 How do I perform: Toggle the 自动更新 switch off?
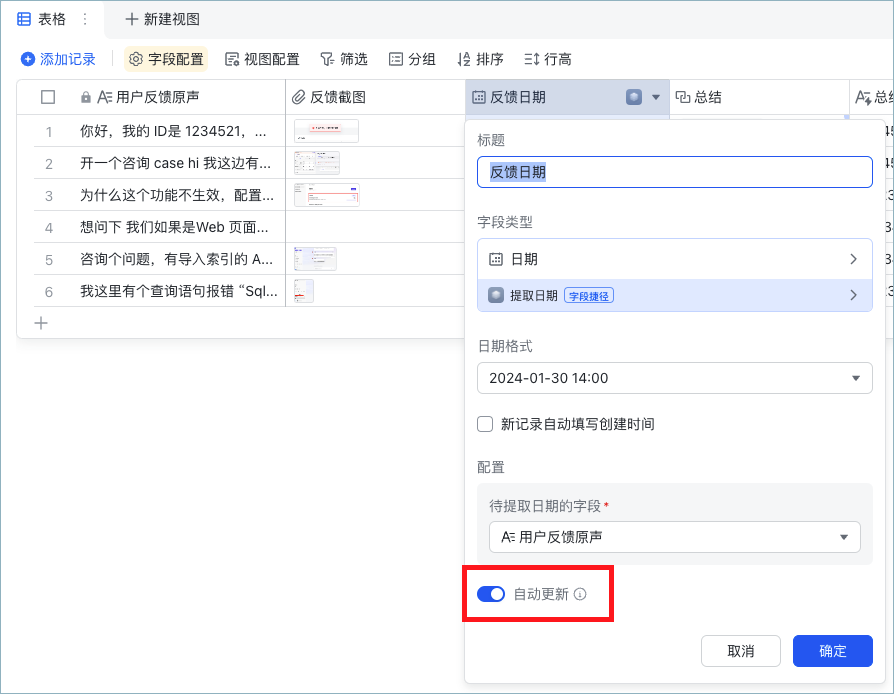click(491, 594)
